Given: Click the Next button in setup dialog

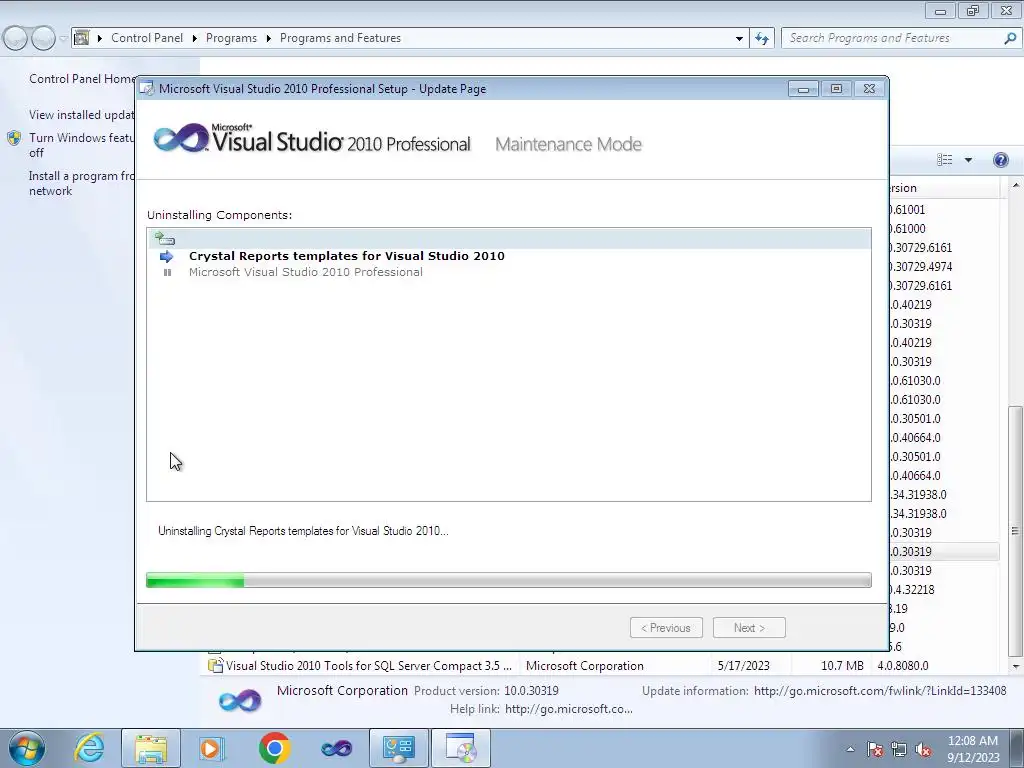Looking at the screenshot, I should tap(749, 628).
